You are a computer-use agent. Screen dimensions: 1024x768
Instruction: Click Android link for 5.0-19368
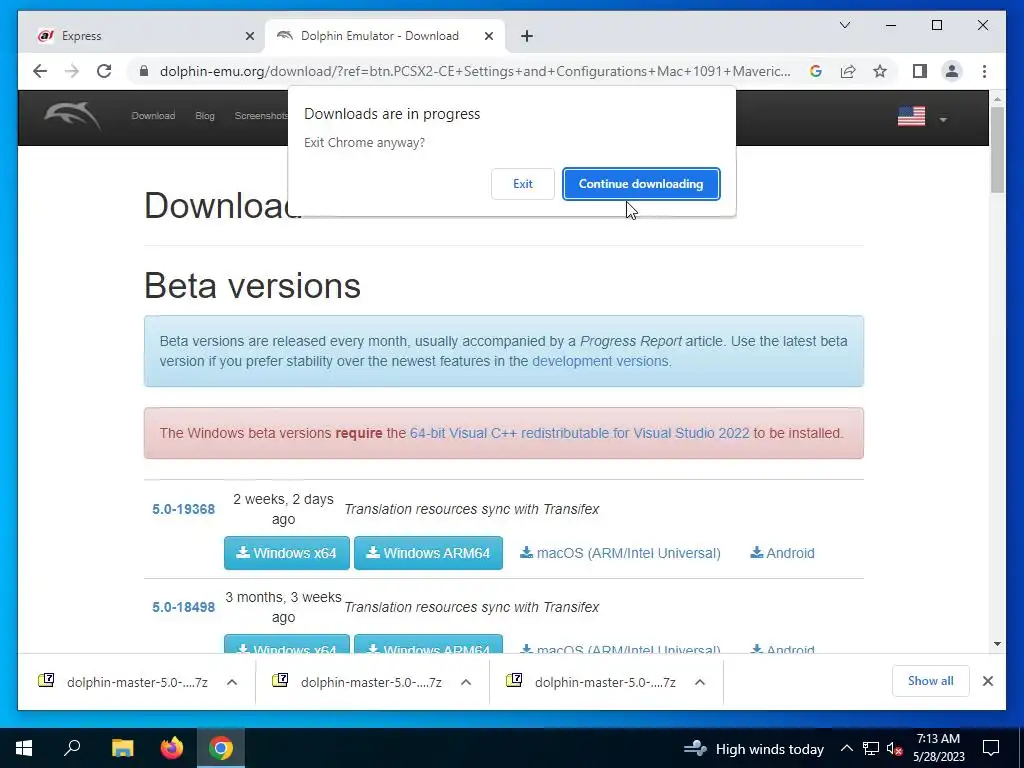coord(782,553)
